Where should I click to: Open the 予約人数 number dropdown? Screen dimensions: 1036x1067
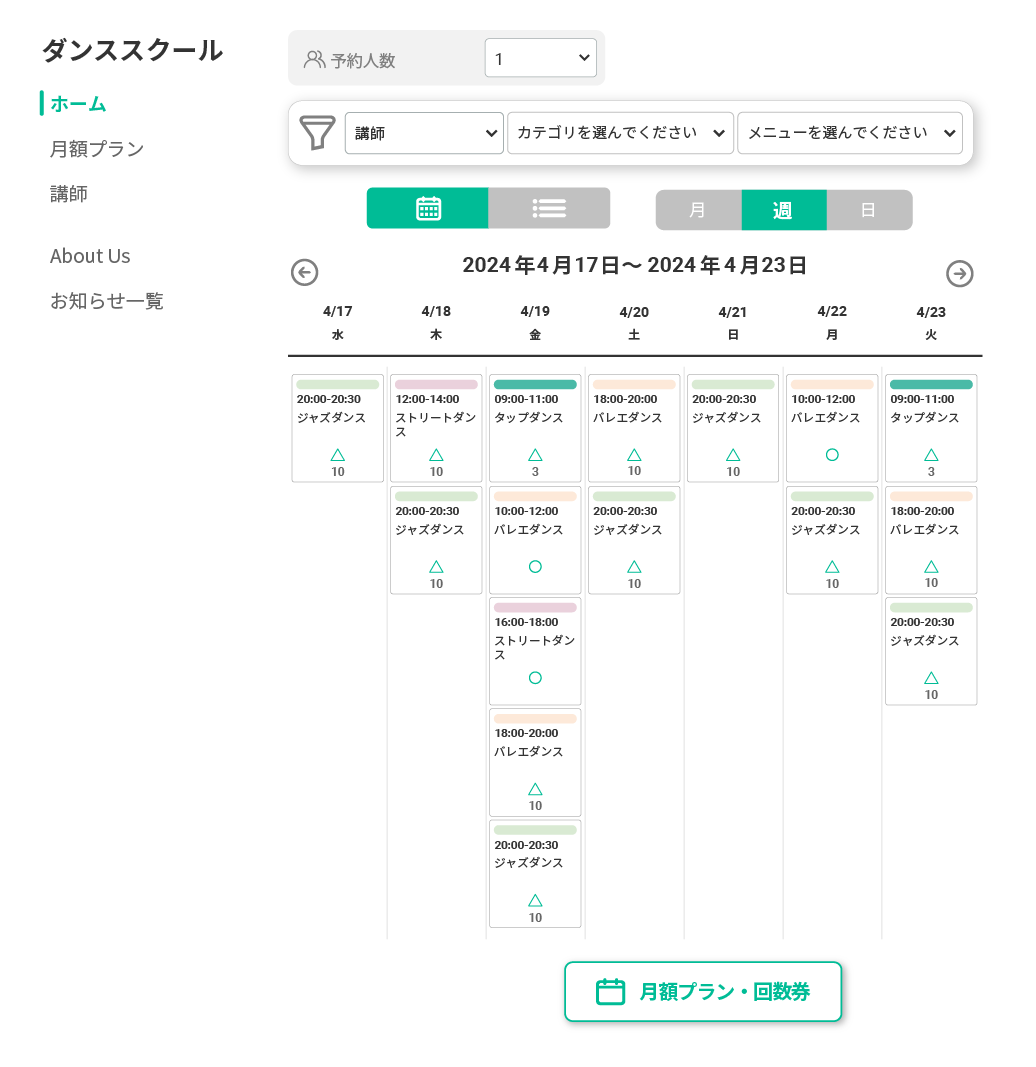(540, 59)
